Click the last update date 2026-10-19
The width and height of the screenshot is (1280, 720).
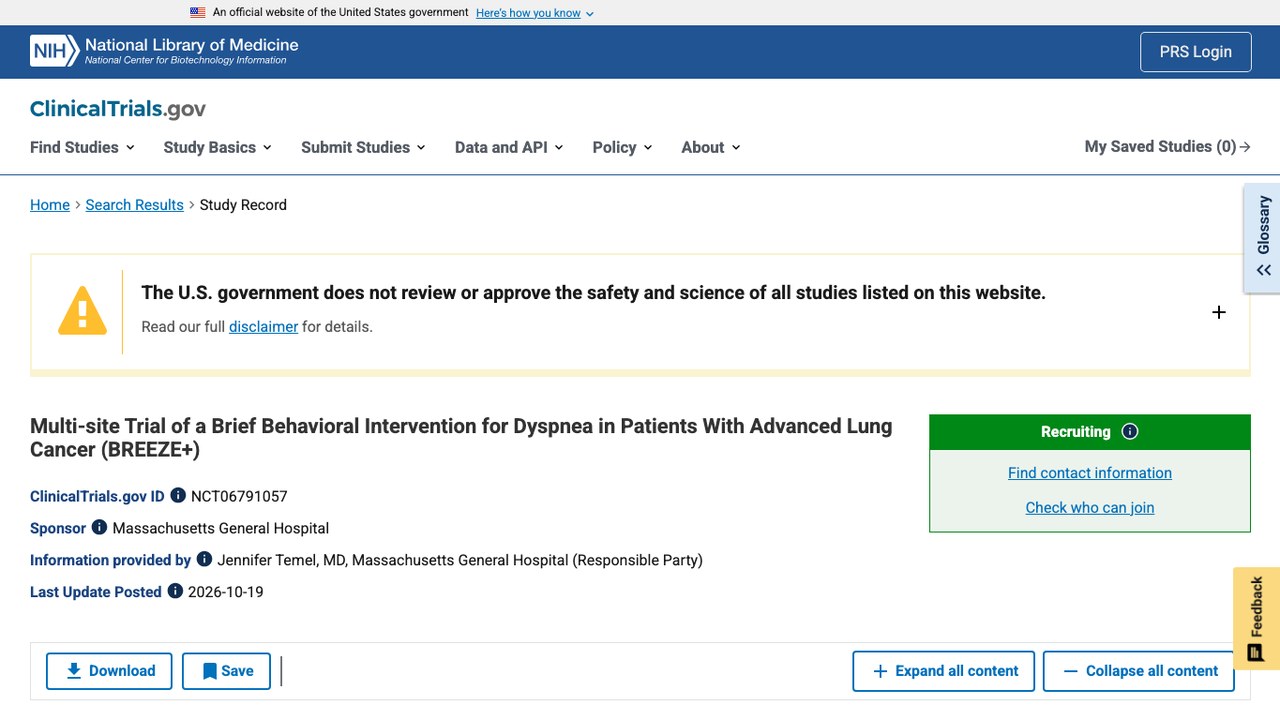click(226, 592)
